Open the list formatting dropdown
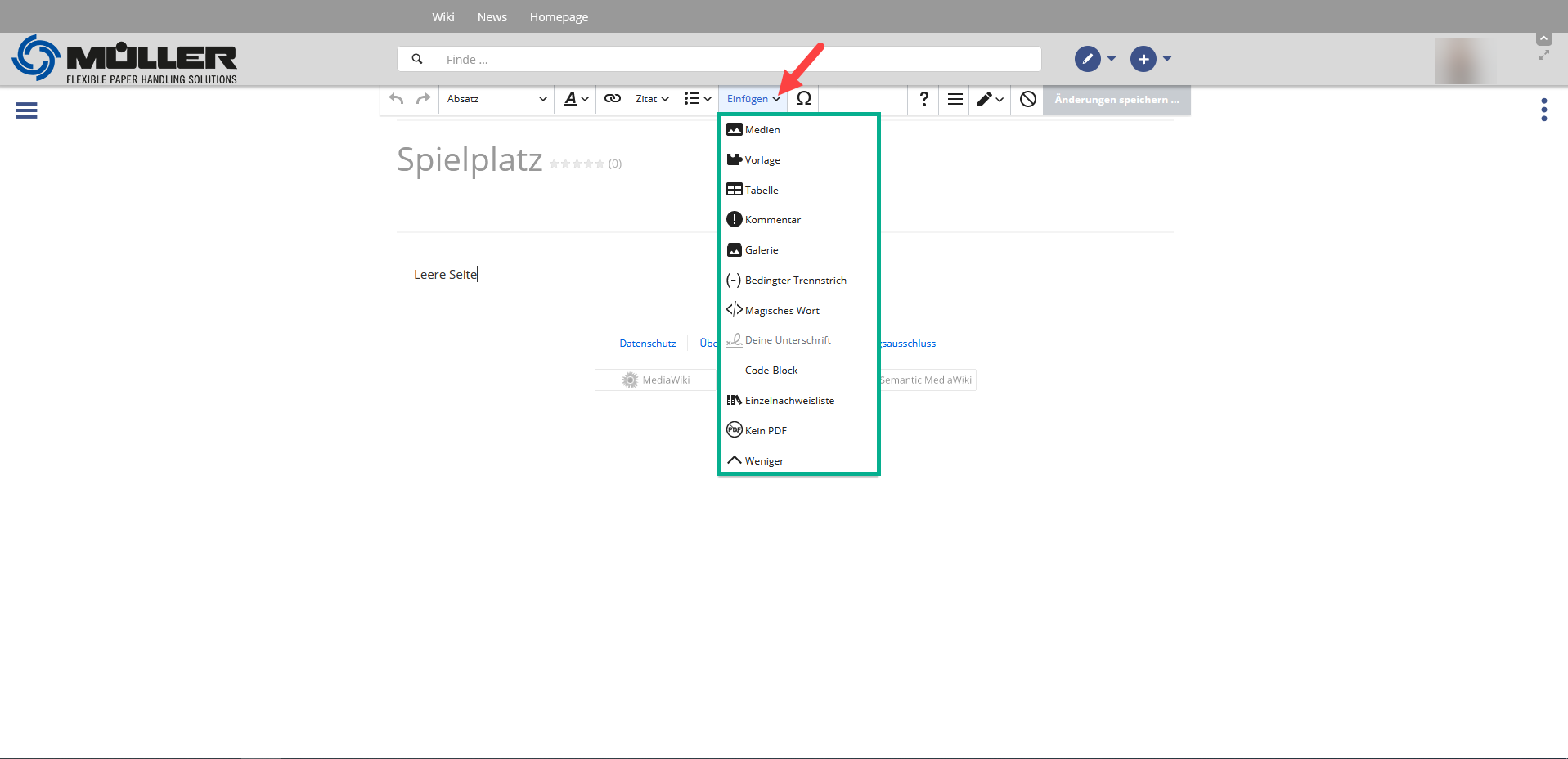1568x759 pixels. pos(697,99)
